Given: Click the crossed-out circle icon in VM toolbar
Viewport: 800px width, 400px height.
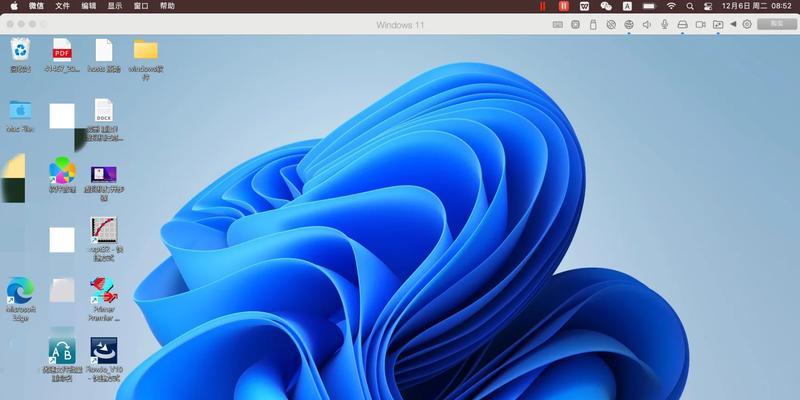Looking at the screenshot, I should [611, 24].
